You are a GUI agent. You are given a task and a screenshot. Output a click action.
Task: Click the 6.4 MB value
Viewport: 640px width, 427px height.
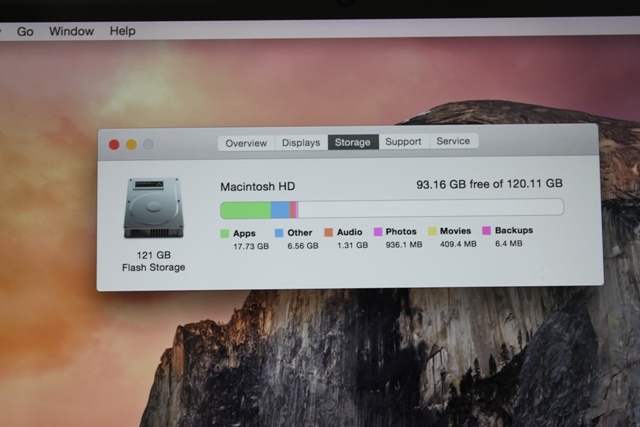(509, 244)
